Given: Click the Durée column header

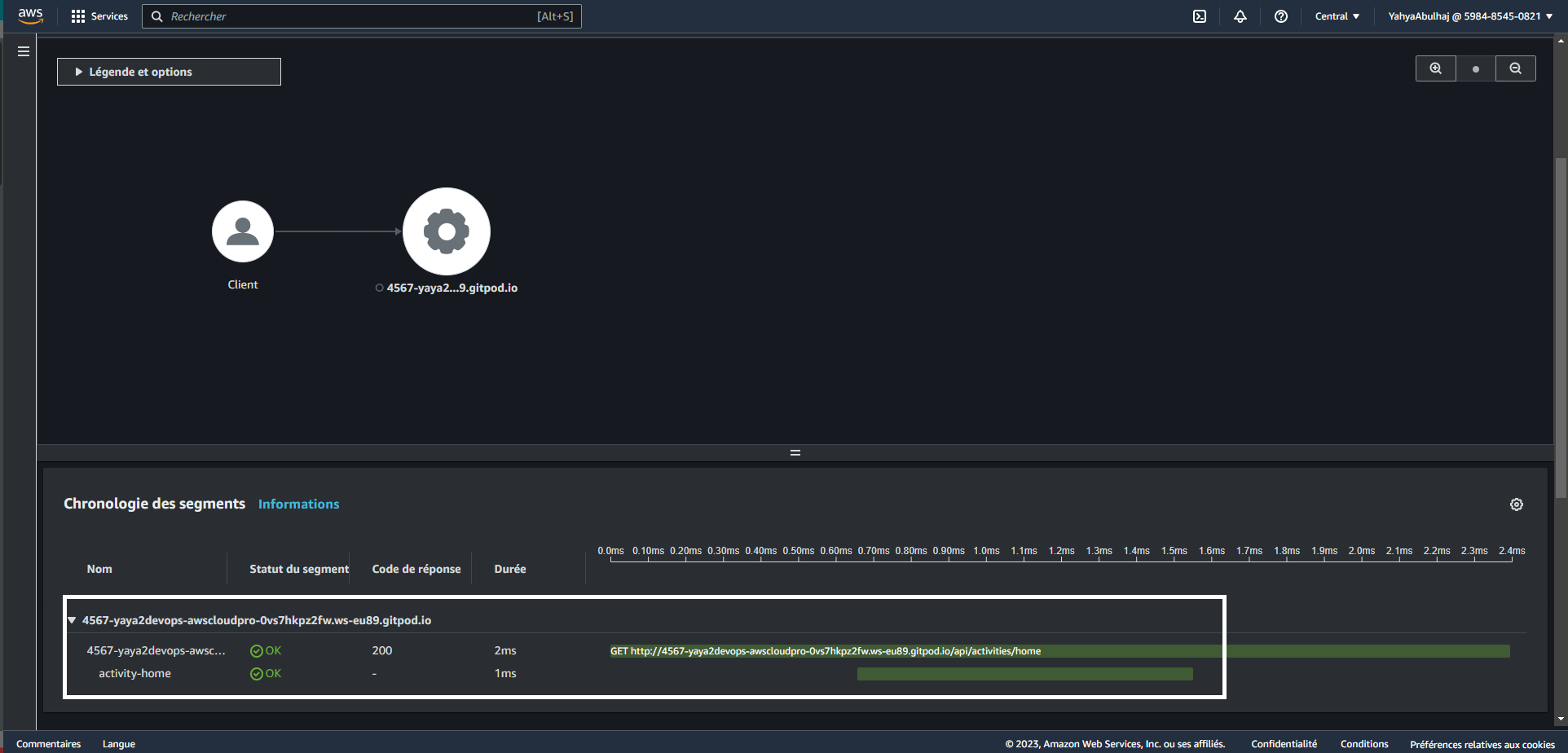Looking at the screenshot, I should pyautogui.click(x=510, y=569).
